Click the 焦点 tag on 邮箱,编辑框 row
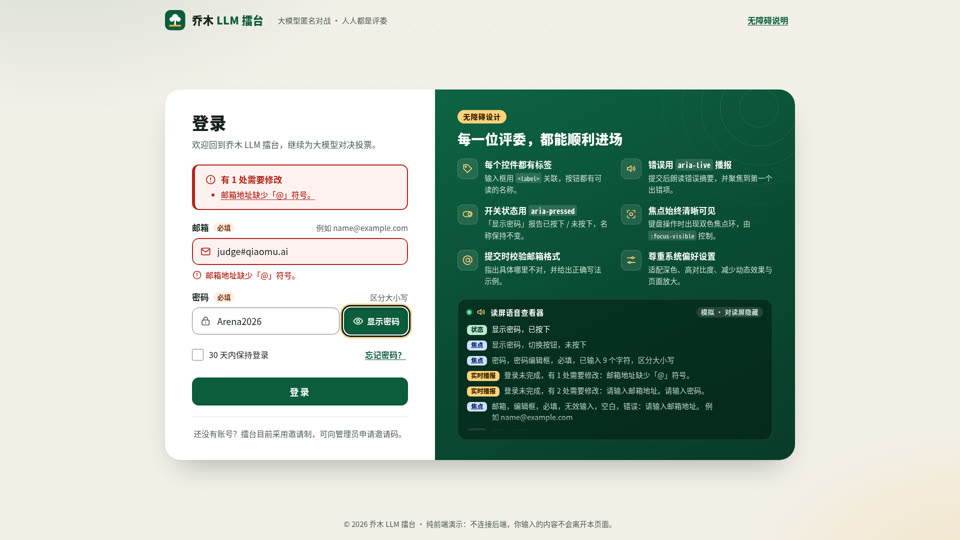Screen dimensions: 960x540 coord(477,407)
